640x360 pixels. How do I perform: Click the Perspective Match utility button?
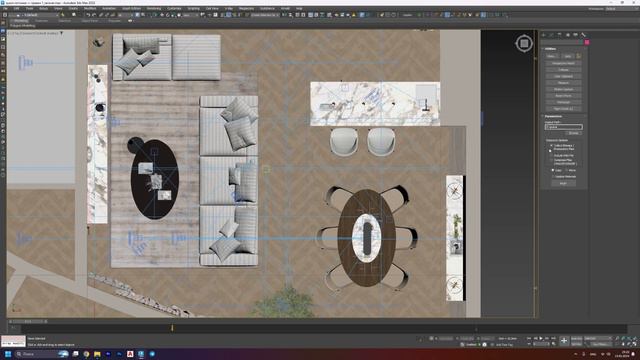(564, 63)
